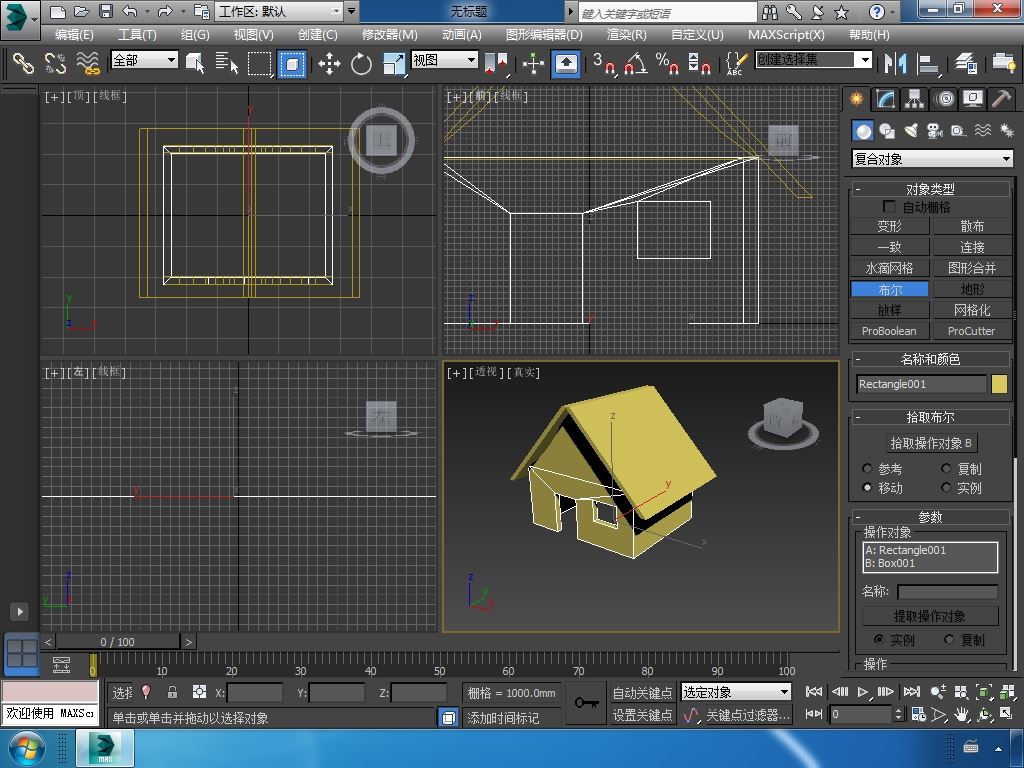Select the Move transform tool

tap(329, 64)
